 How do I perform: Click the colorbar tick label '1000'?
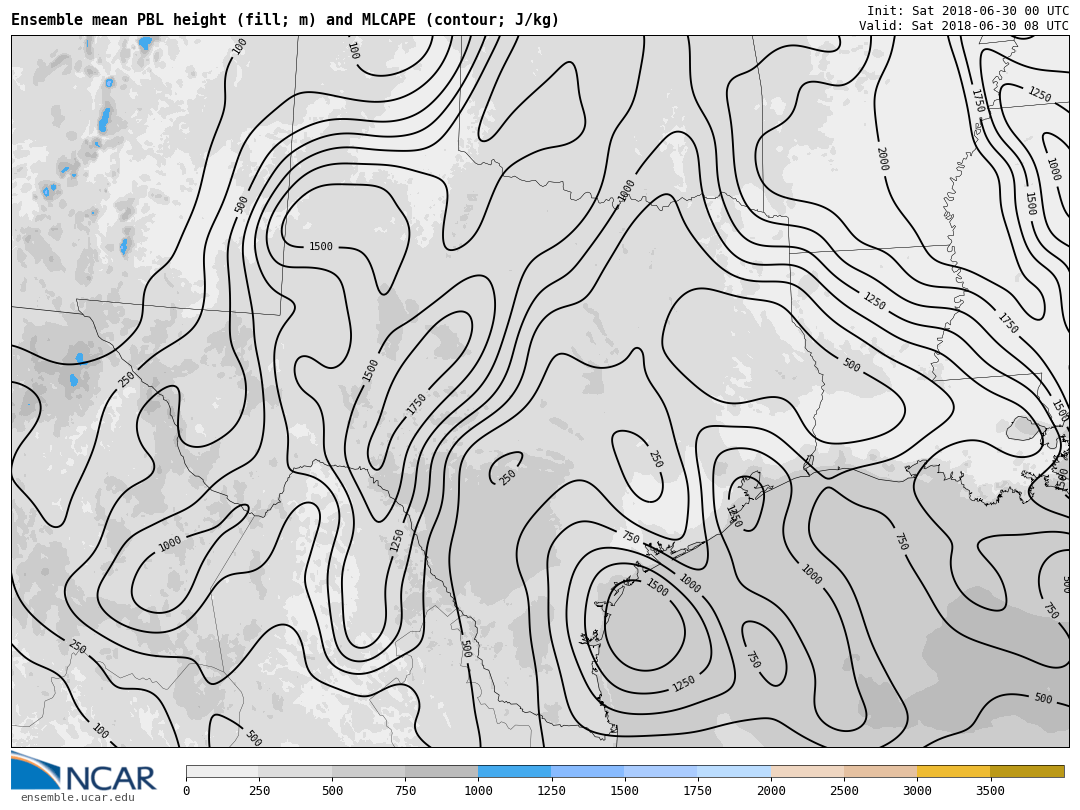[x=478, y=791]
